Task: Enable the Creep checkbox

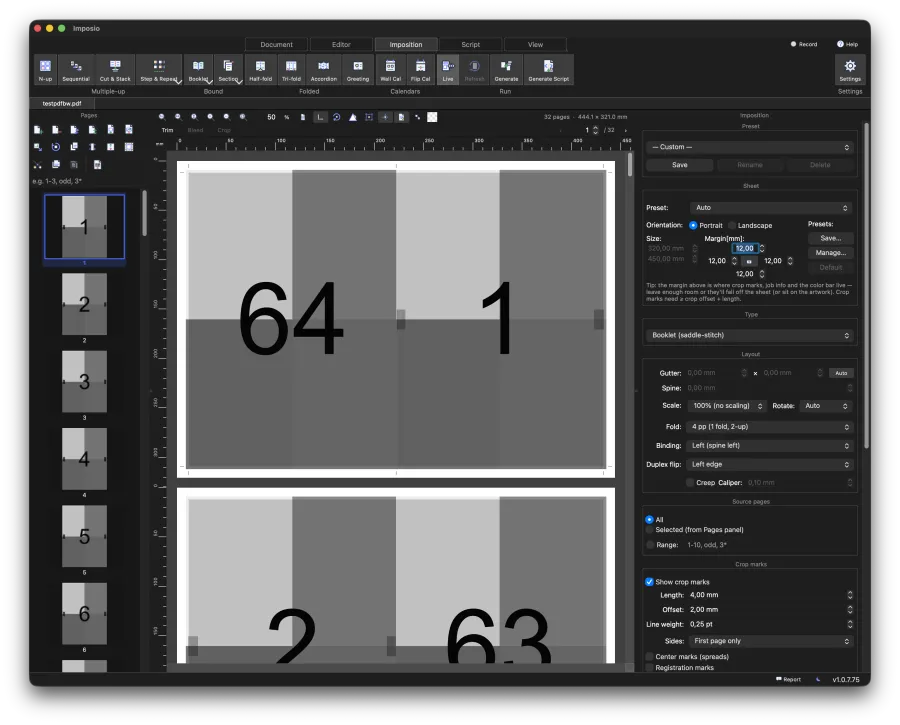Action: pos(690,483)
